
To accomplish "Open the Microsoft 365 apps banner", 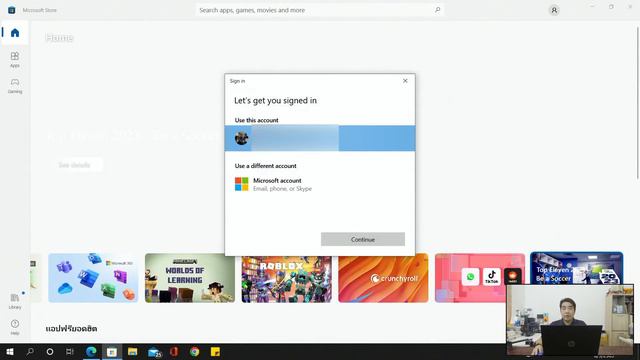I will [x=93, y=278].
